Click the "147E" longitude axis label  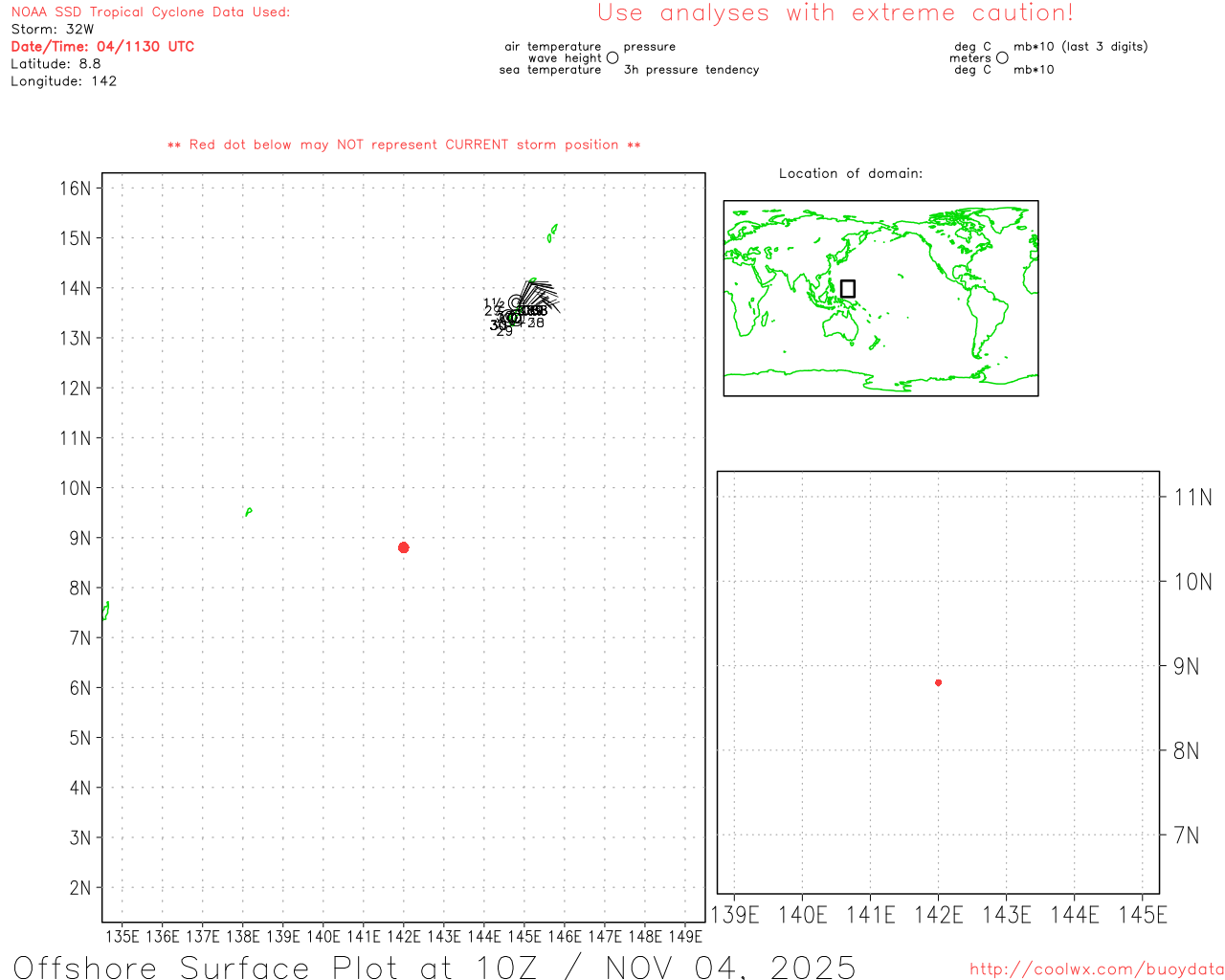pyautogui.click(x=605, y=936)
